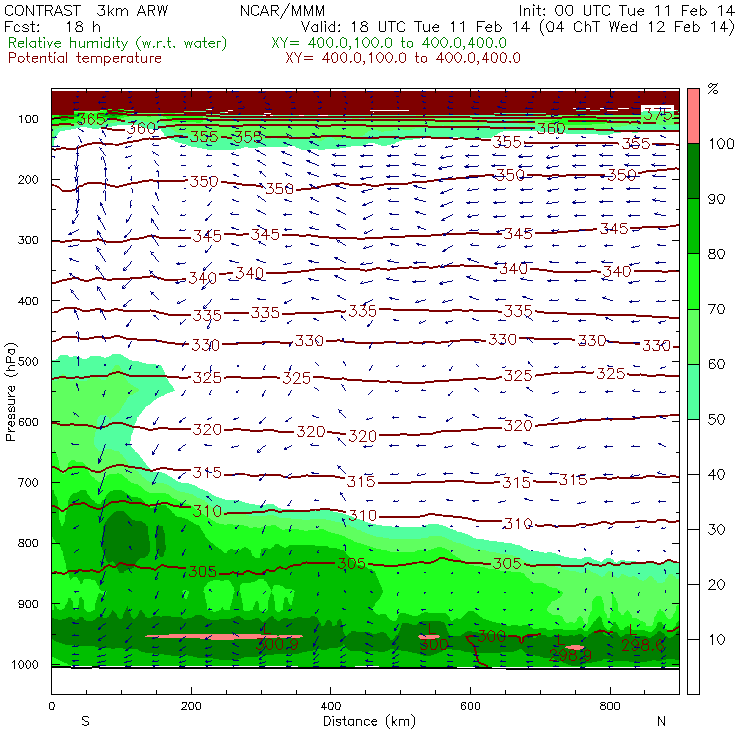
Task: Click the 'CONTRAST 3km ARW' title text
Action: (x=85, y=10)
